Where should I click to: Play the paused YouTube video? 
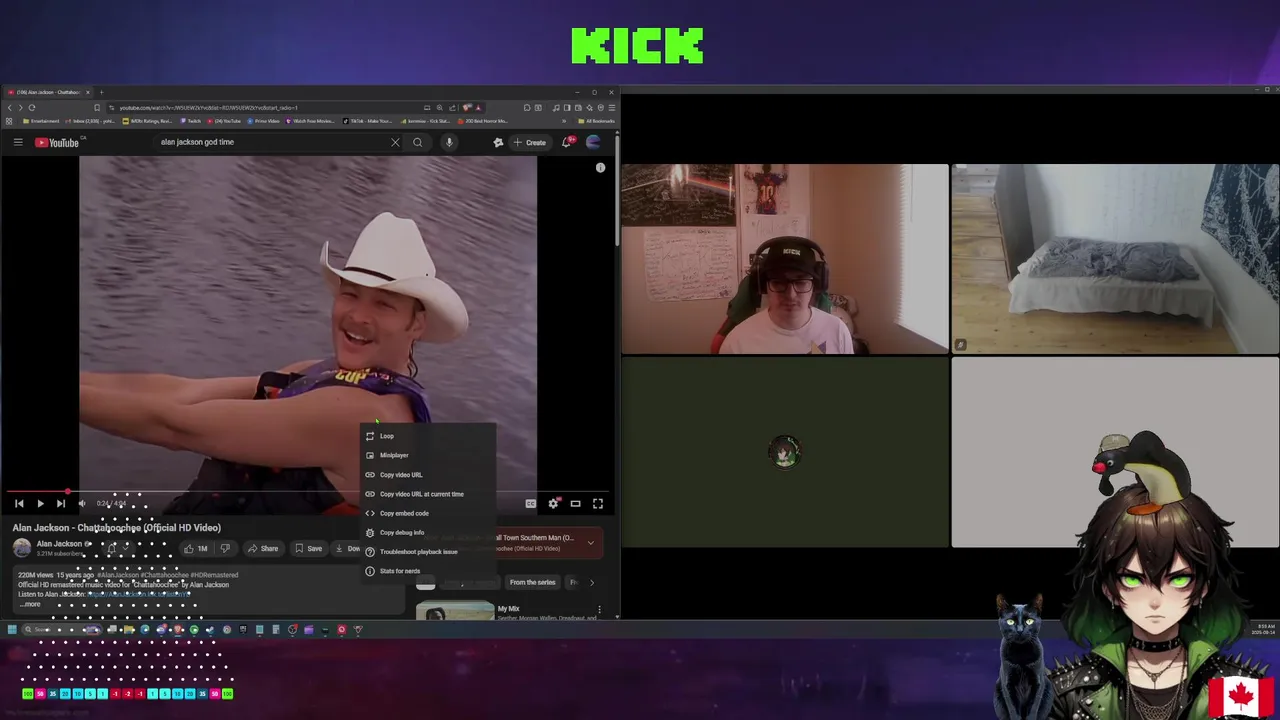[x=40, y=504]
